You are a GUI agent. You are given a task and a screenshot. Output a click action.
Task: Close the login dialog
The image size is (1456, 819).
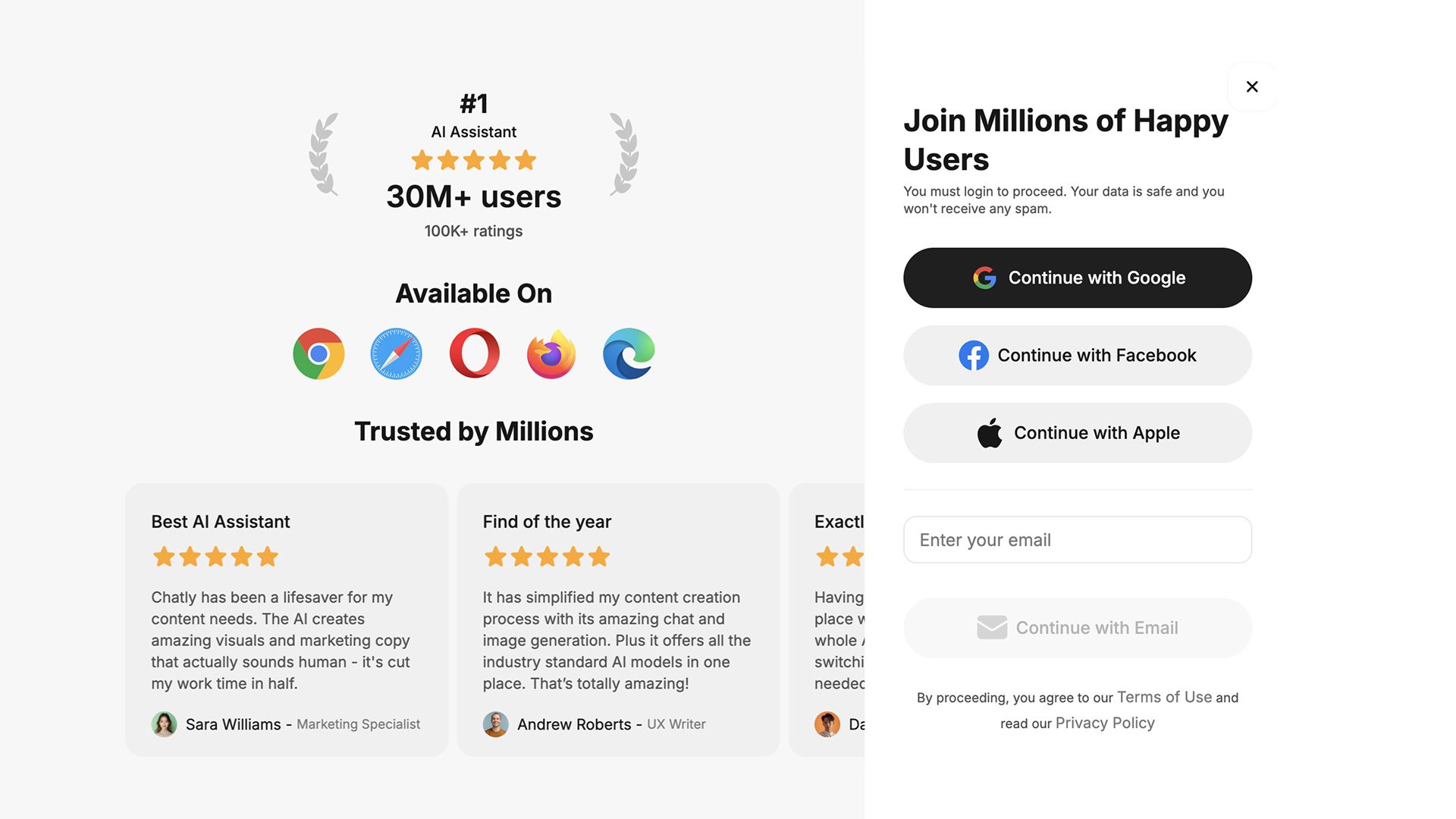[x=1252, y=86]
